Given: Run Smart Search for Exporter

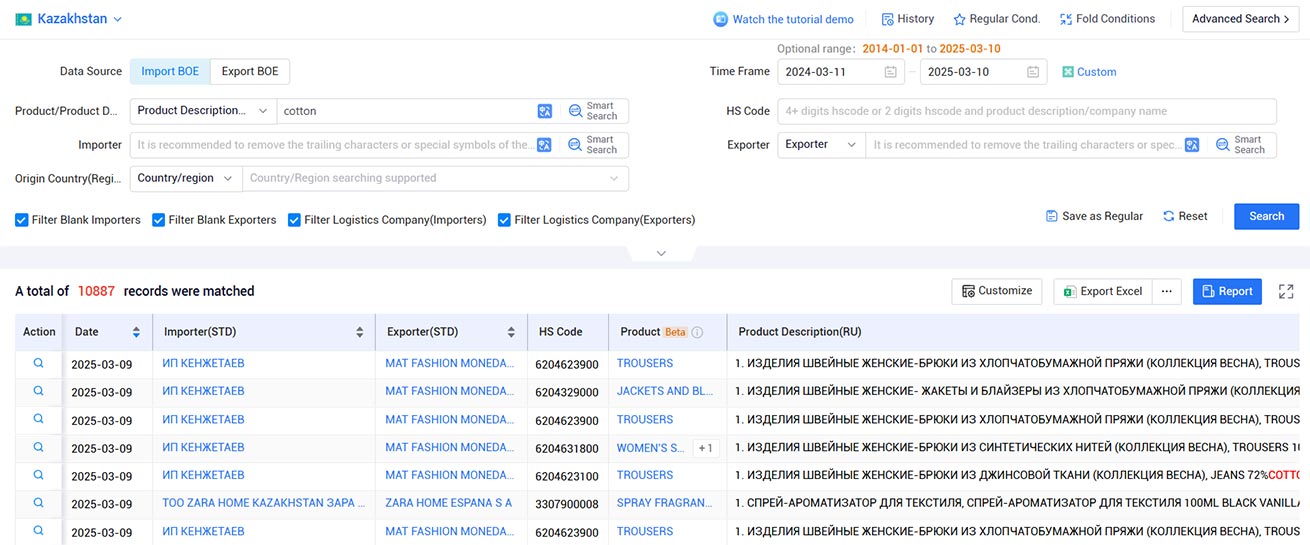Looking at the screenshot, I should click(1241, 145).
